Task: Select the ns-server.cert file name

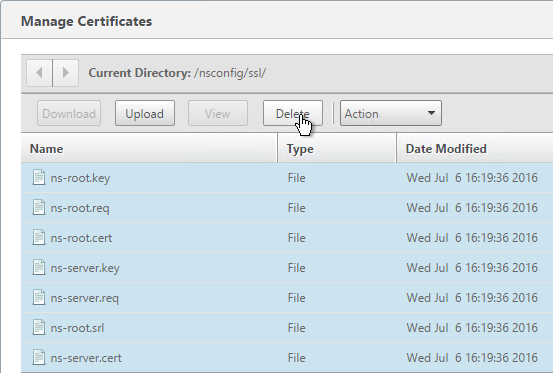Action: (86, 358)
